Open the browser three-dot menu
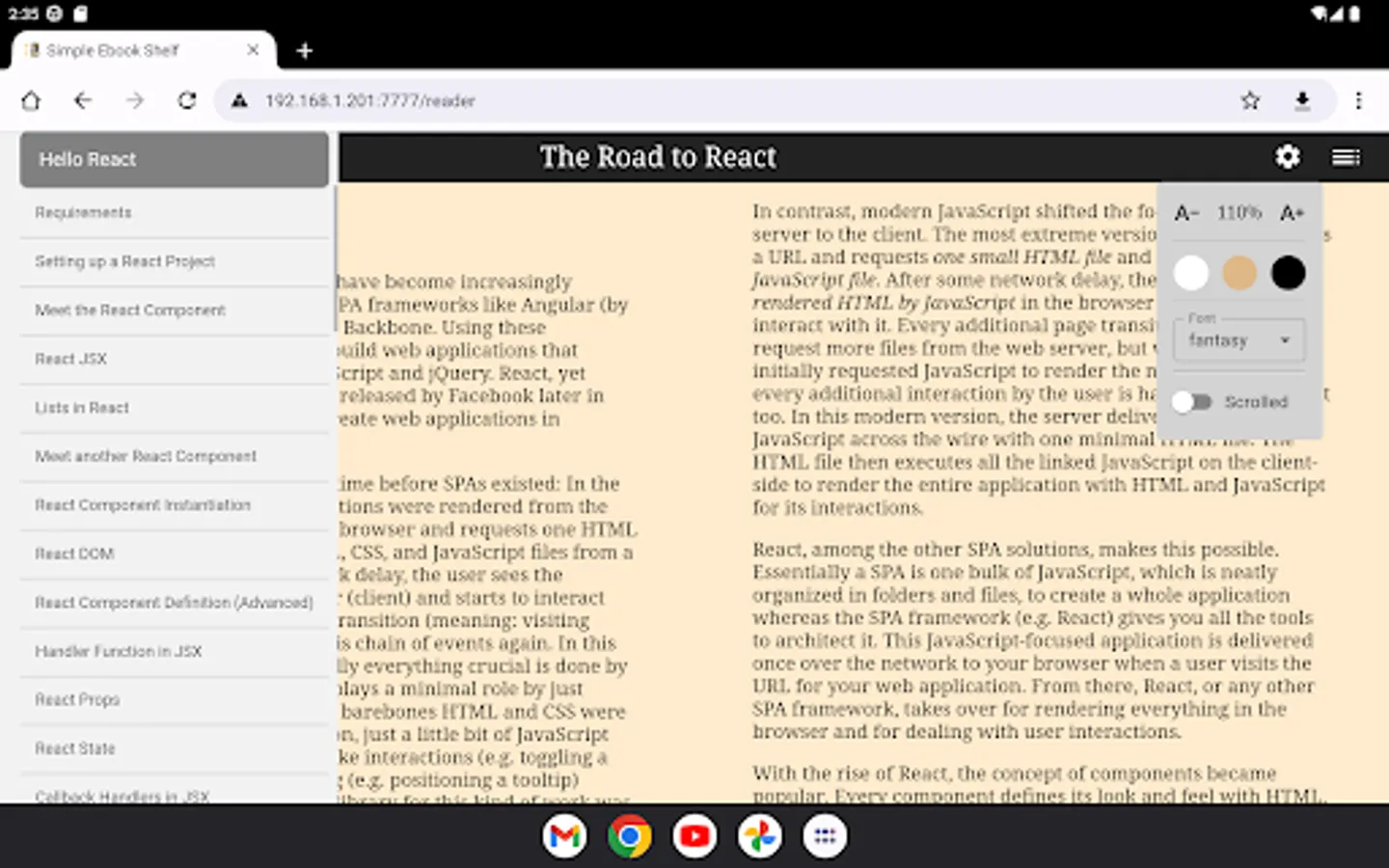Screen dimensions: 1389x868 (x=1358, y=100)
